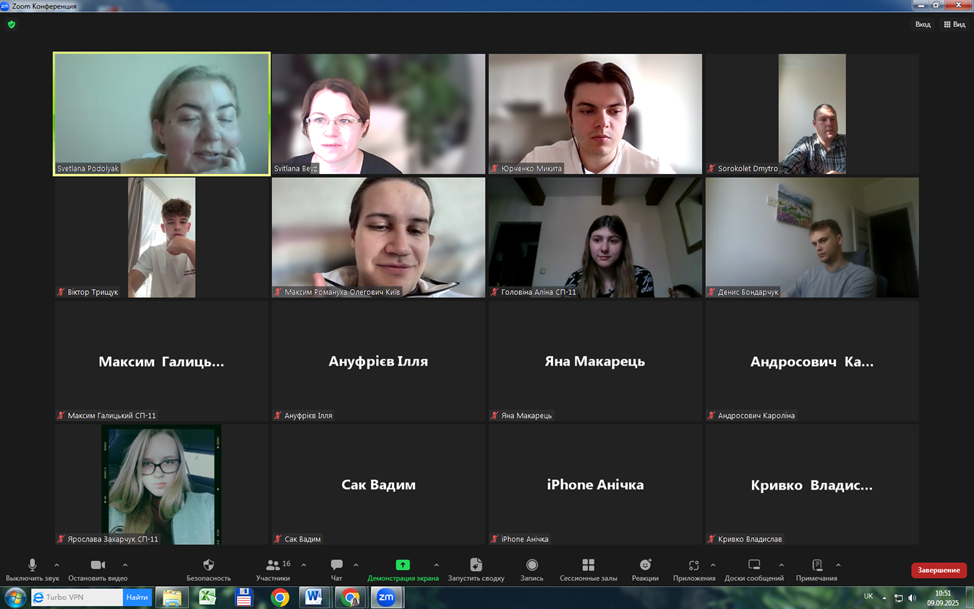Open the Reactions (Реакции) menu

(645, 566)
